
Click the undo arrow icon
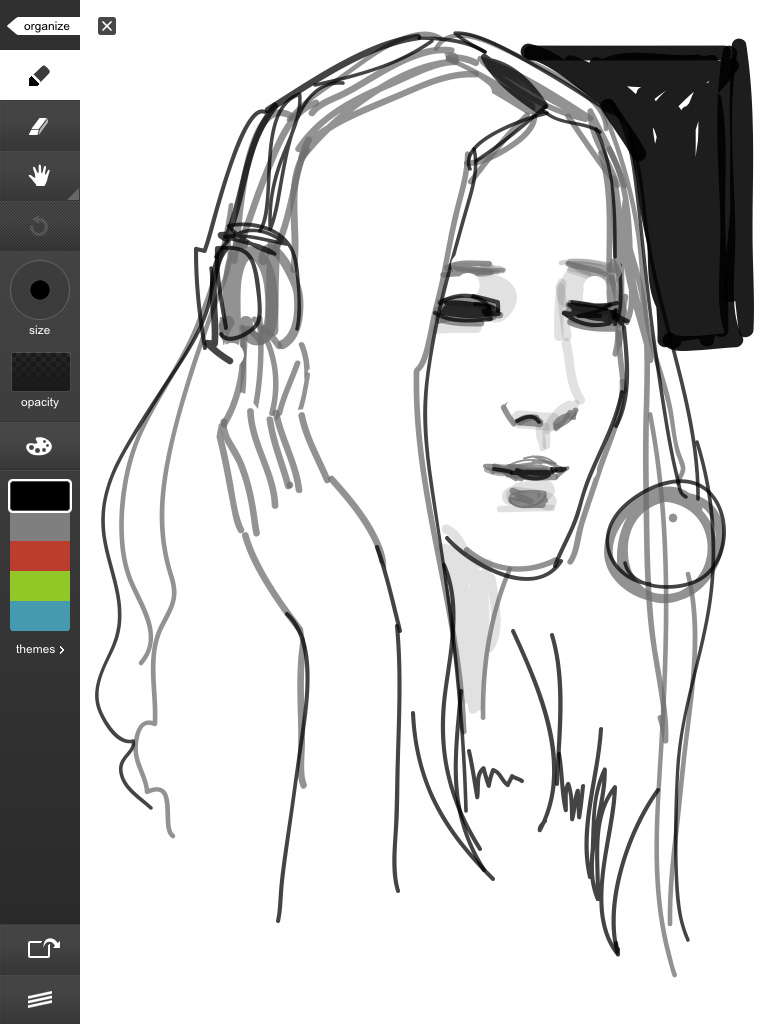tap(40, 226)
